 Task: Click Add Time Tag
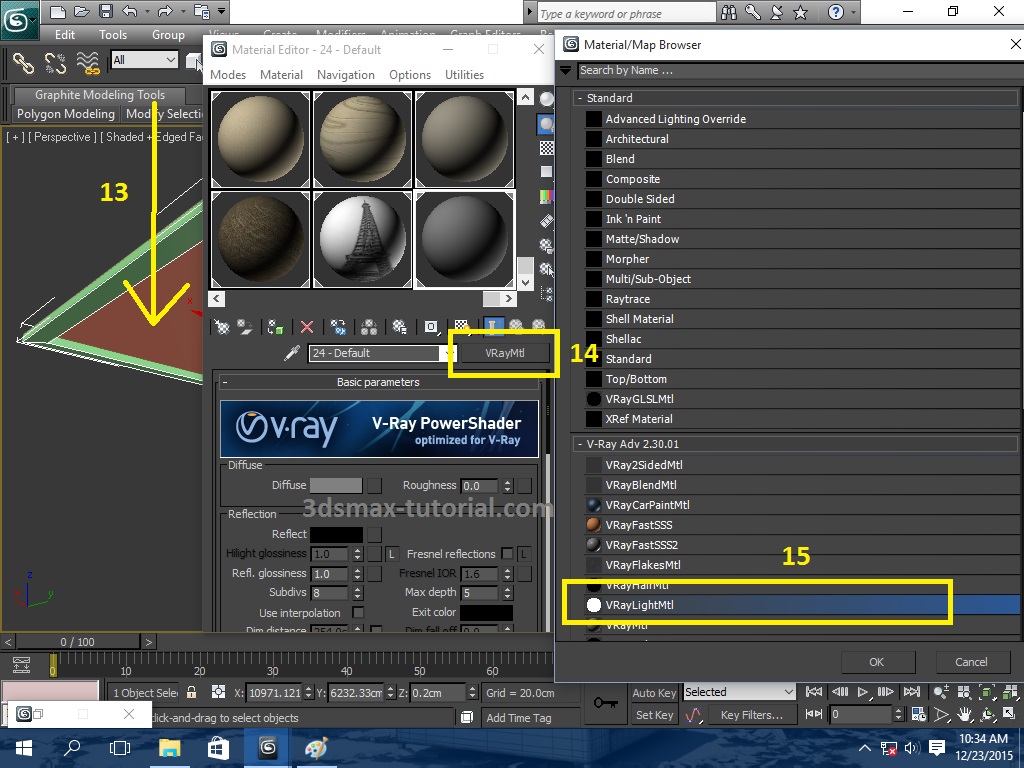point(519,718)
